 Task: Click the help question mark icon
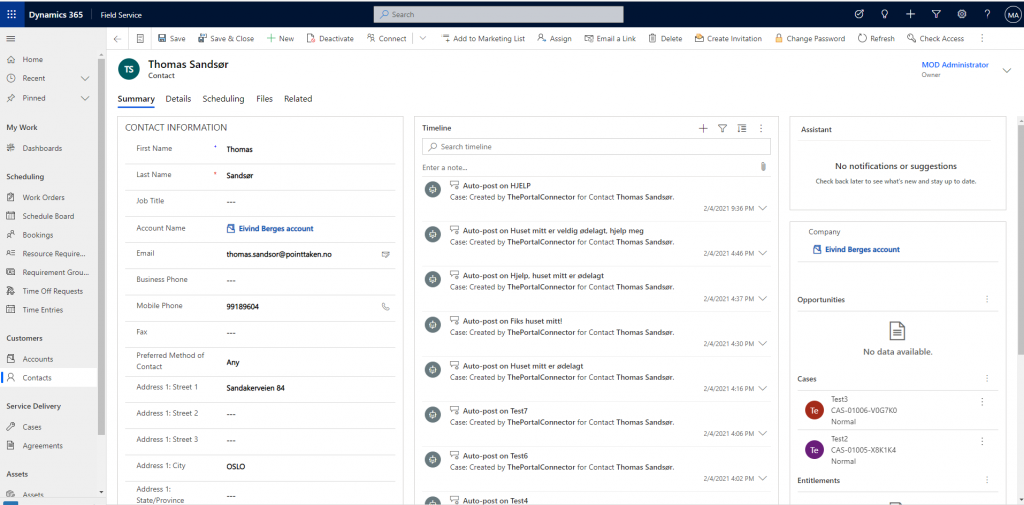point(987,14)
